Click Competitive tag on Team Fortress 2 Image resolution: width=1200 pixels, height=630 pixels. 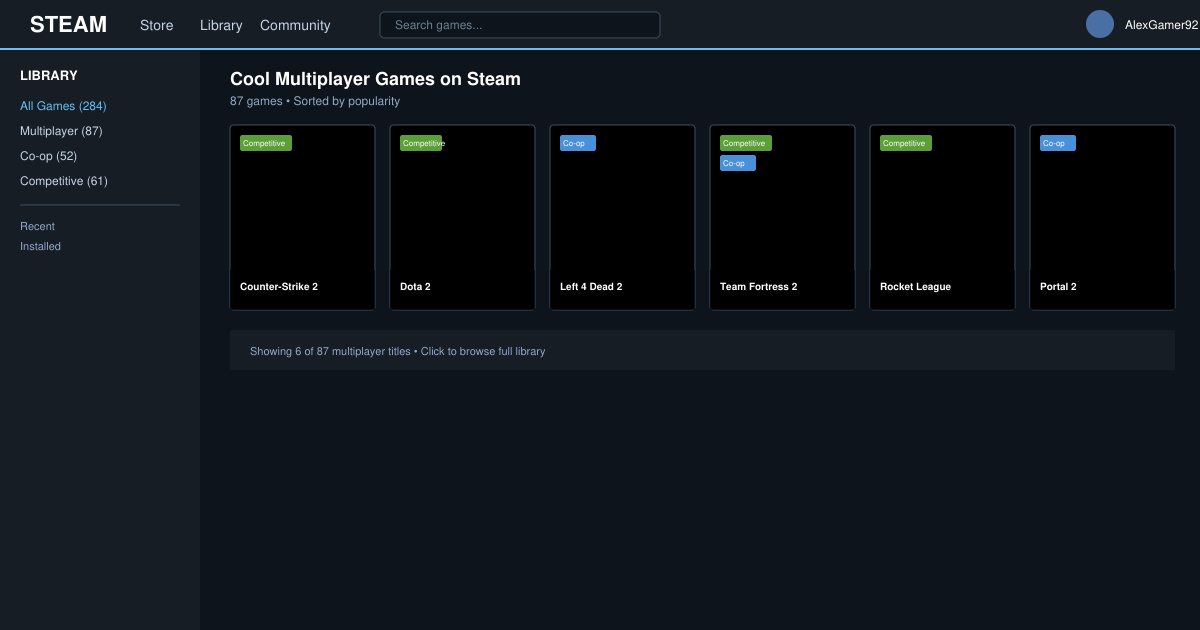746,143
